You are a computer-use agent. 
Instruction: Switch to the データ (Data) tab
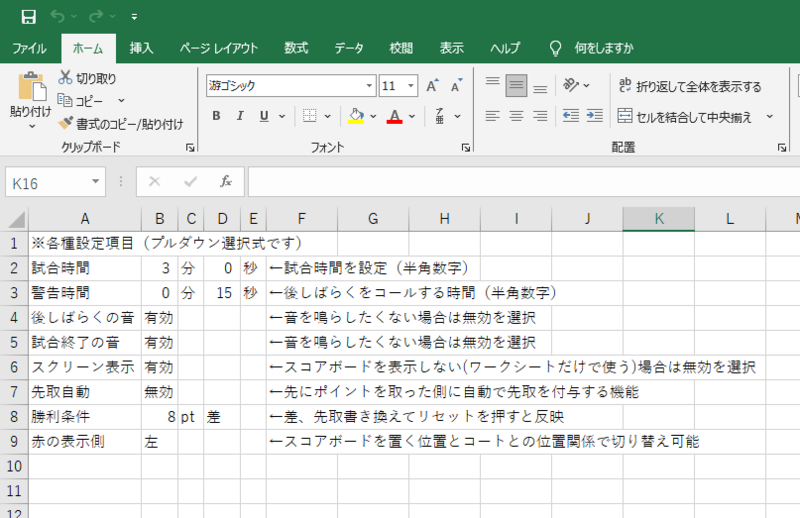[349, 48]
